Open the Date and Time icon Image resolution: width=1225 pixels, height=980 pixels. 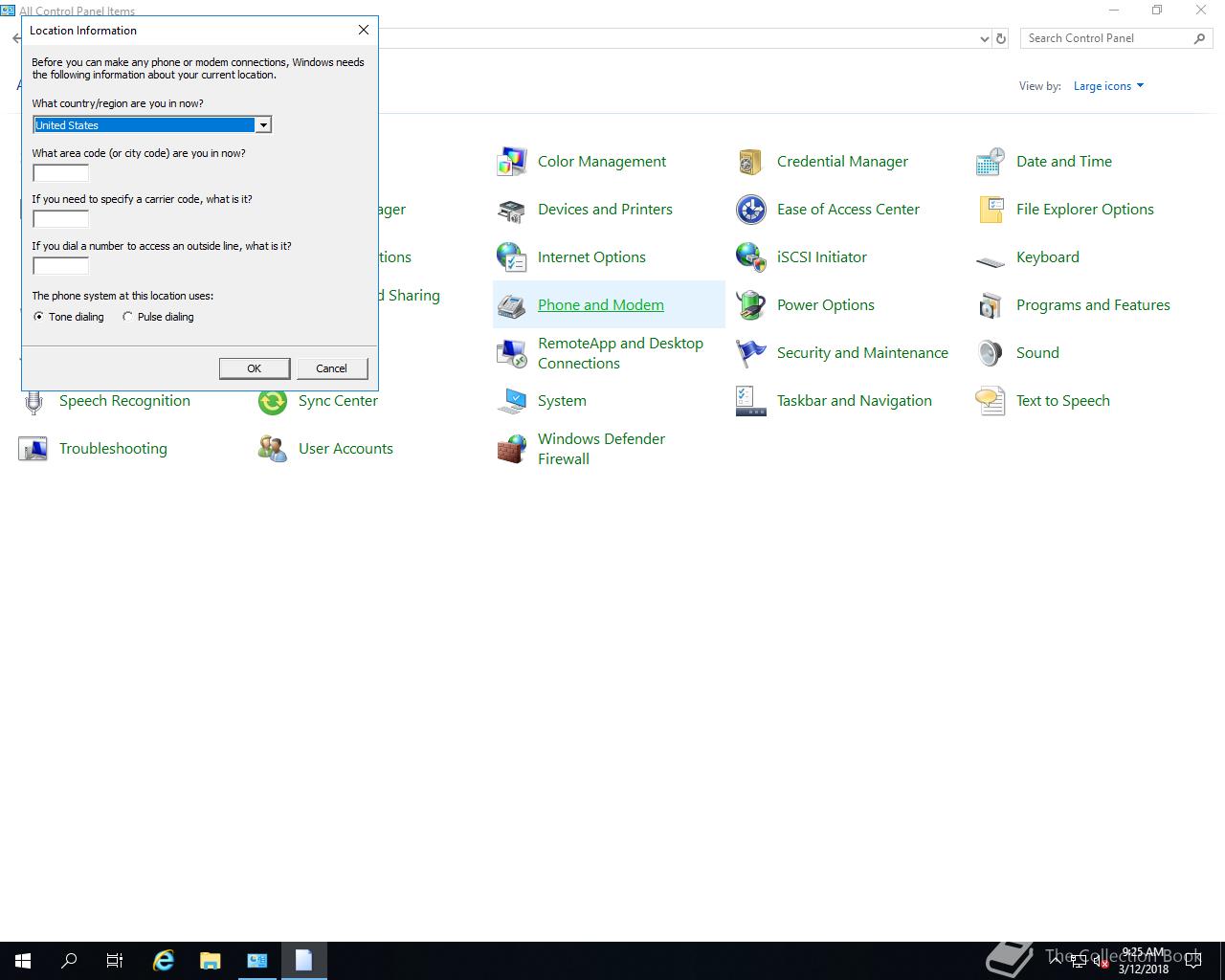click(x=991, y=162)
